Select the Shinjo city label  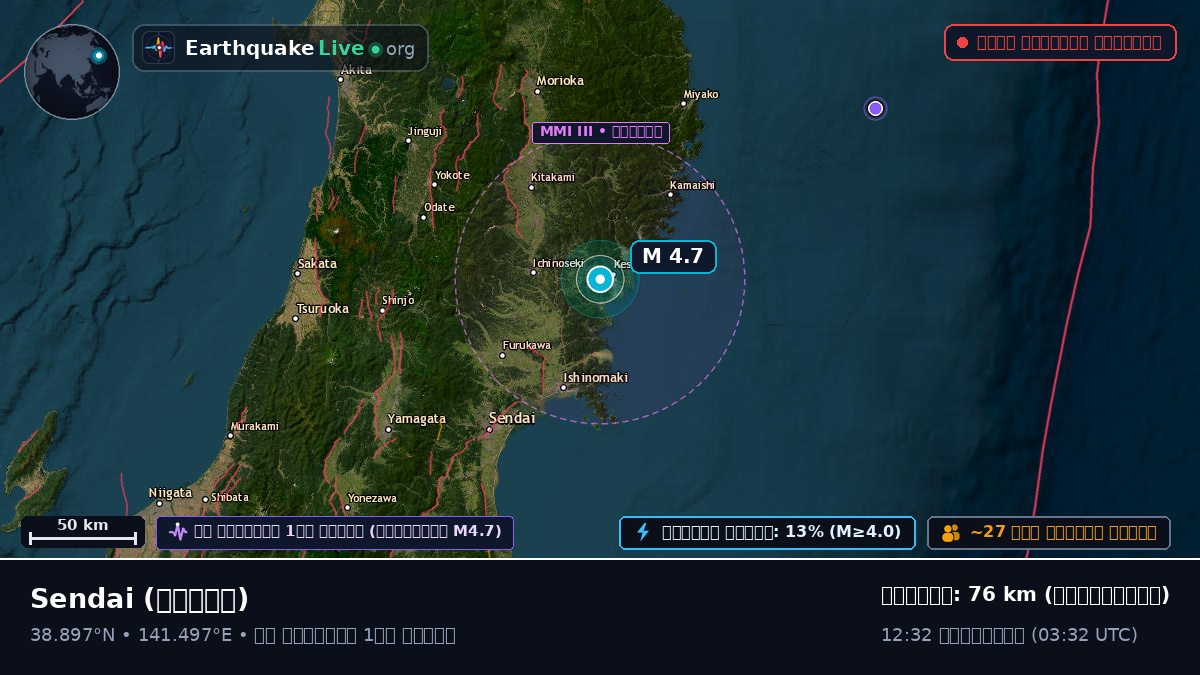397,300
